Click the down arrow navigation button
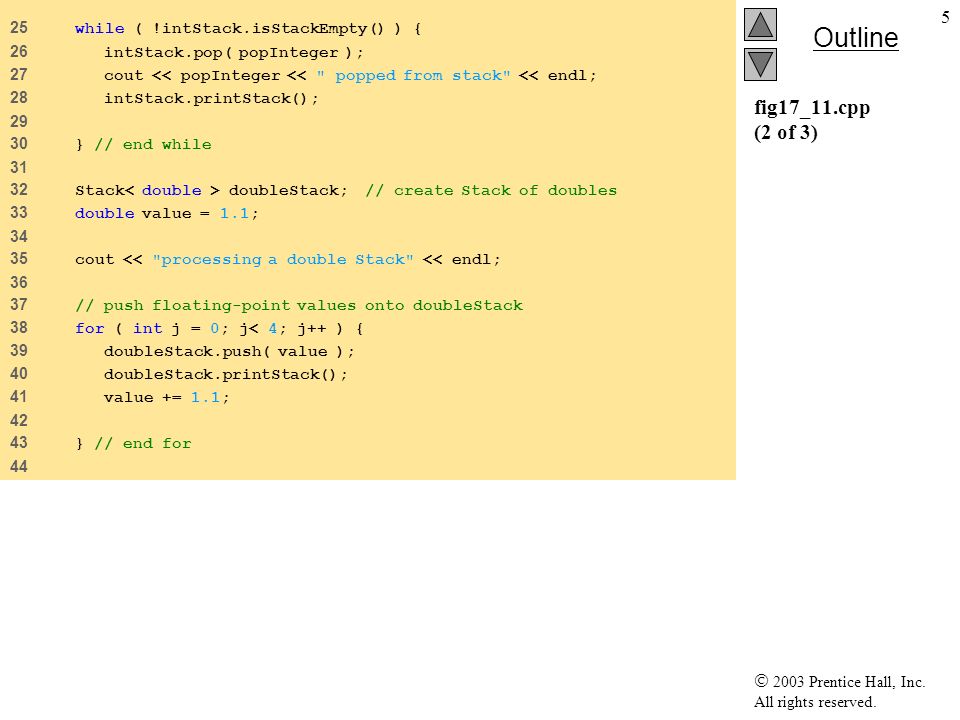Image resolution: width=960 pixels, height=720 pixels. point(760,65)
